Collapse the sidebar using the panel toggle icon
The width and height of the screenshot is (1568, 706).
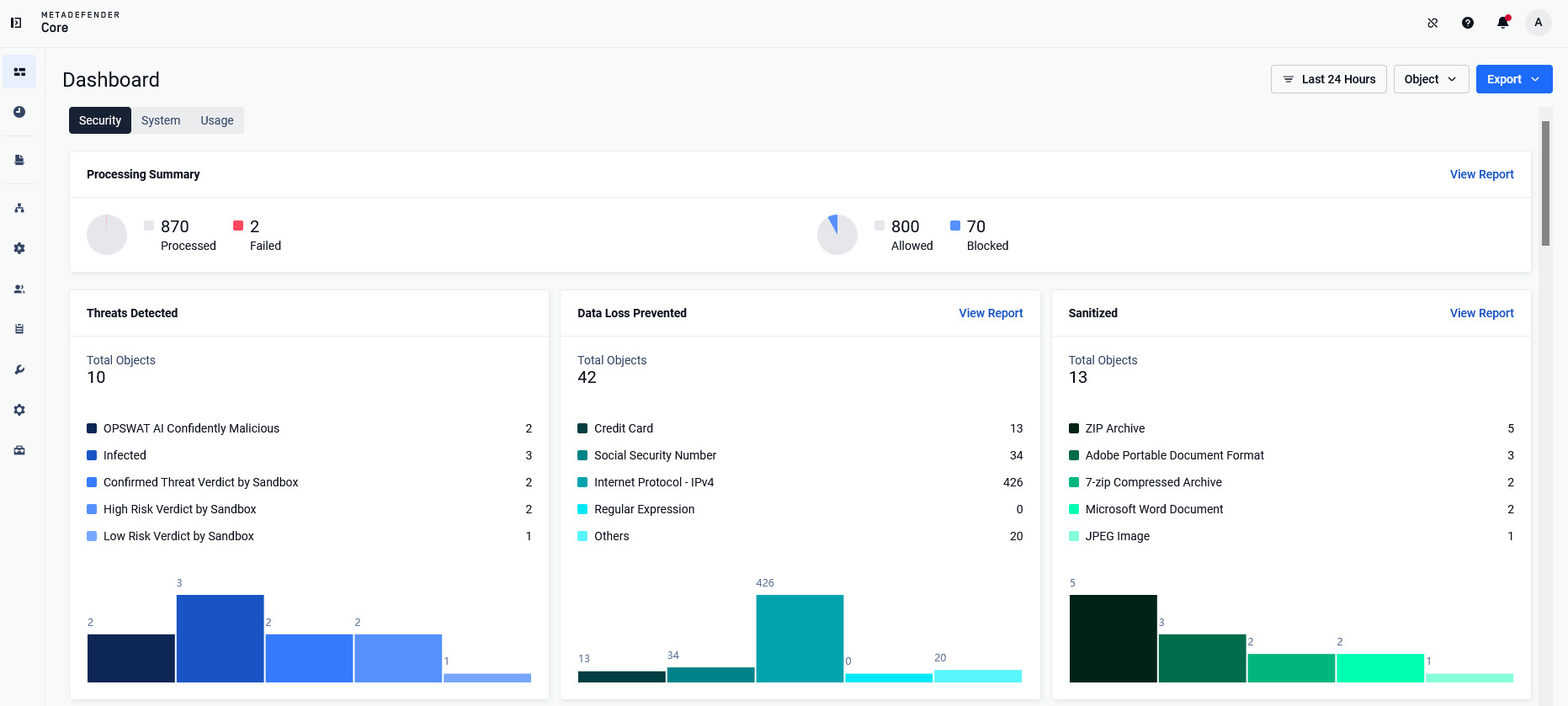point(16,23)
